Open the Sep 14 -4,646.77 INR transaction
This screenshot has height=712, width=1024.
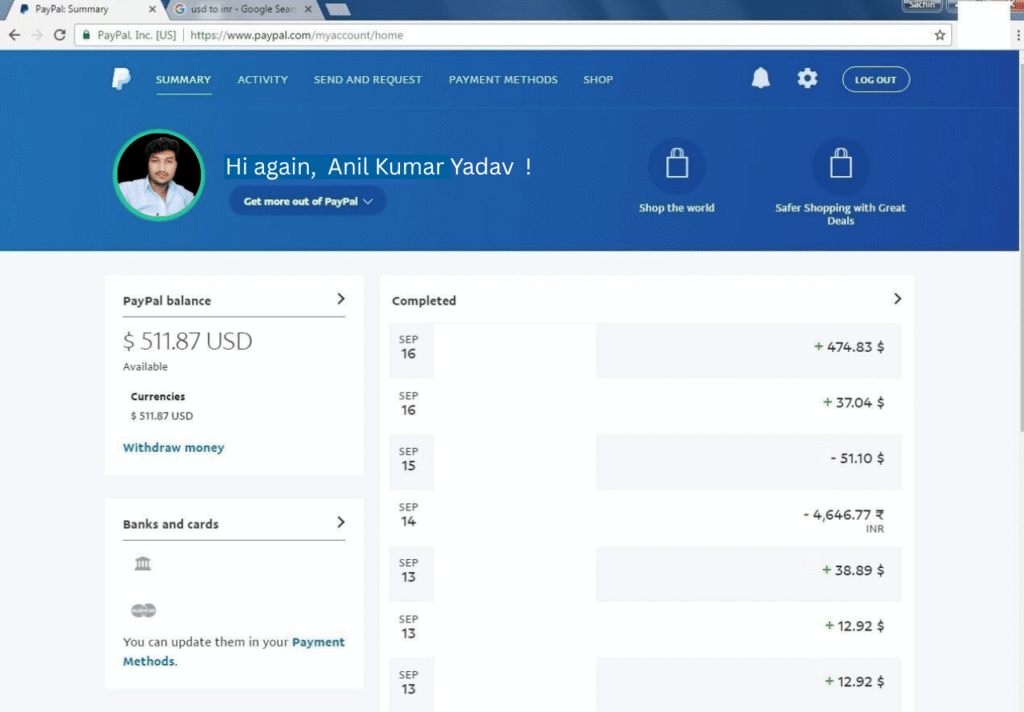pyautogui.click(x=645, y=518)
